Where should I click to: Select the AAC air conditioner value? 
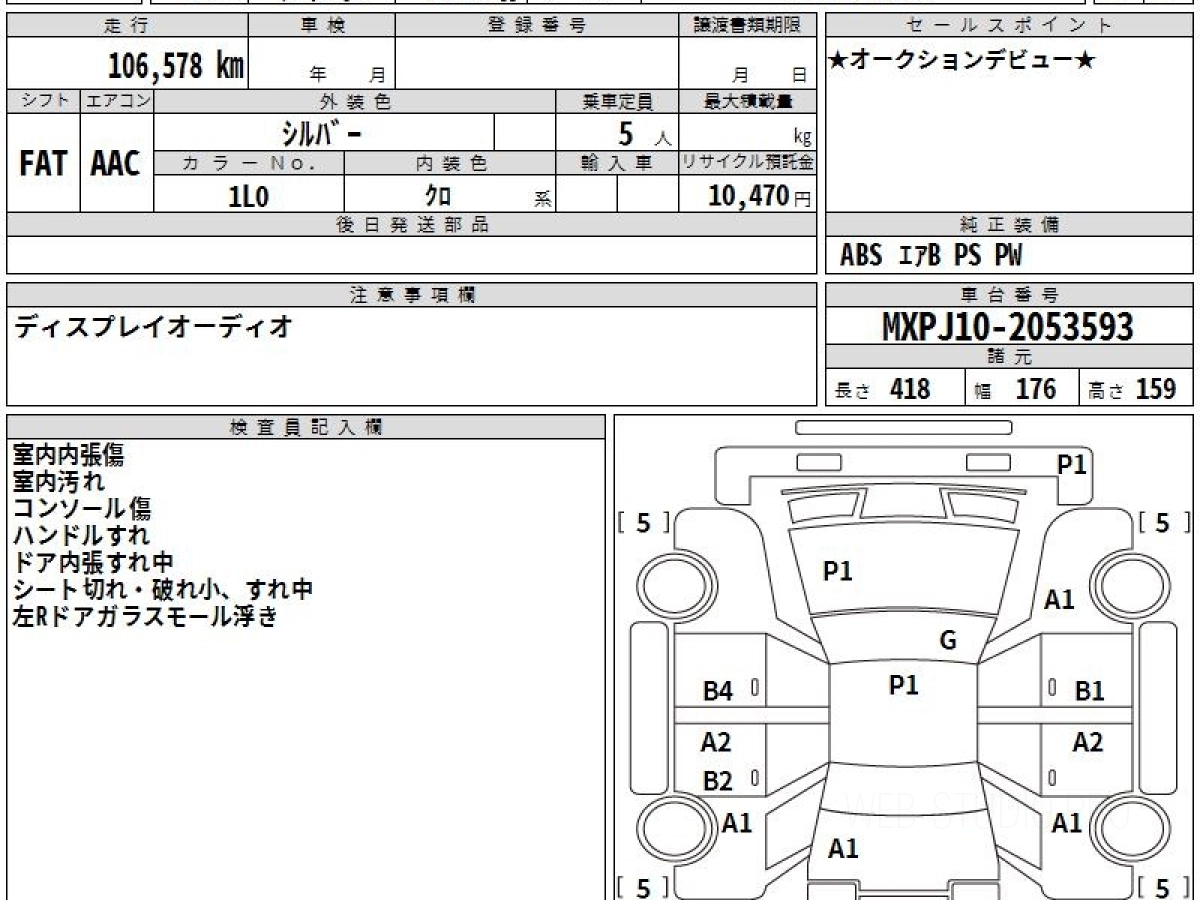point(116,164)
